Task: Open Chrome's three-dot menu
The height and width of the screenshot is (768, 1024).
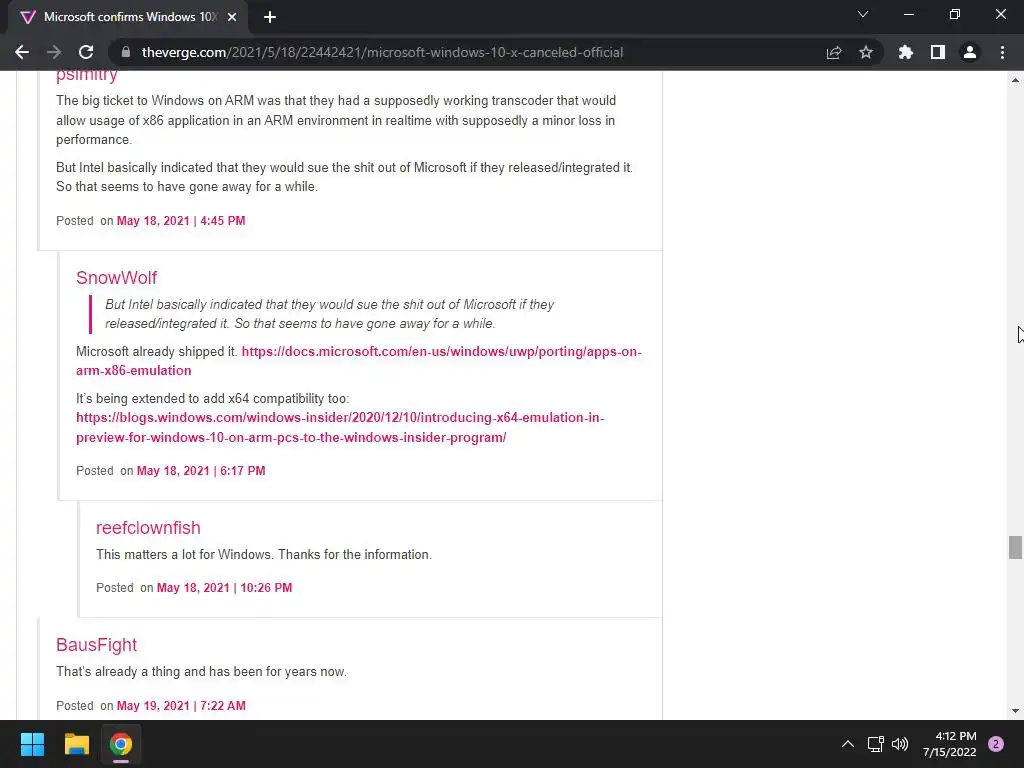Action: click(1002, 52)
